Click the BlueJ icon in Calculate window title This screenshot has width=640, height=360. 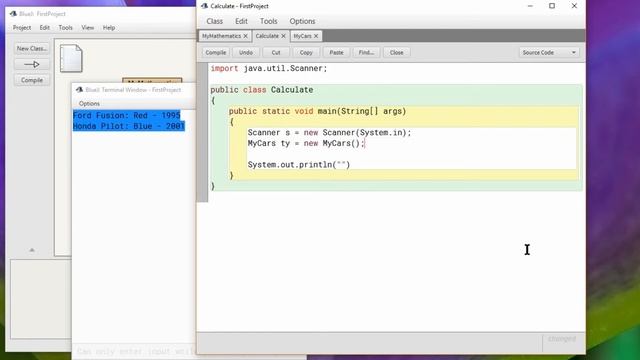tap(204, 6)
